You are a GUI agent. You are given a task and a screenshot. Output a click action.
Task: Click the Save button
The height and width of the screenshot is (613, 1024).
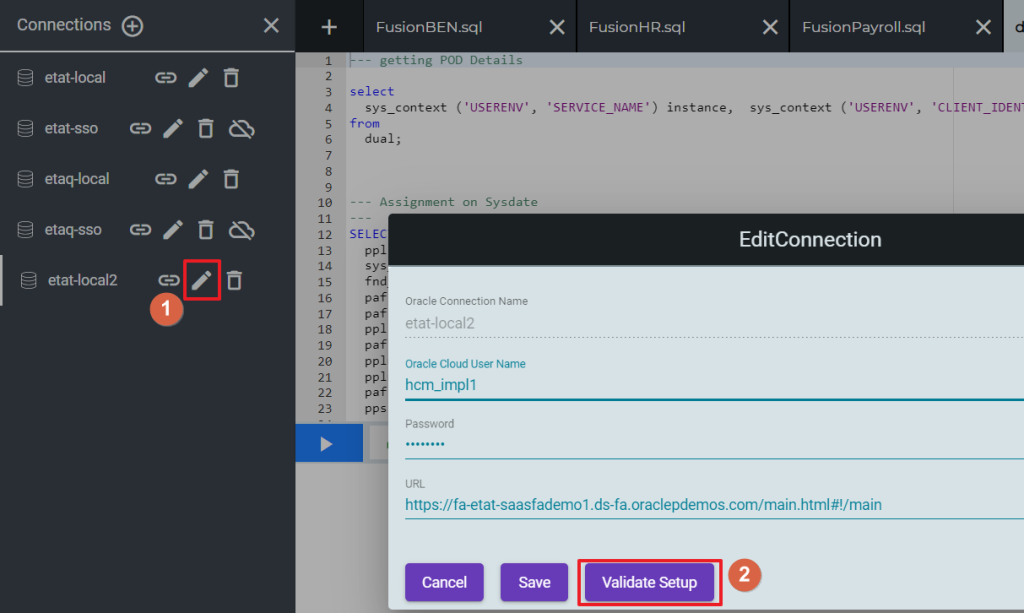coord(534,582)
